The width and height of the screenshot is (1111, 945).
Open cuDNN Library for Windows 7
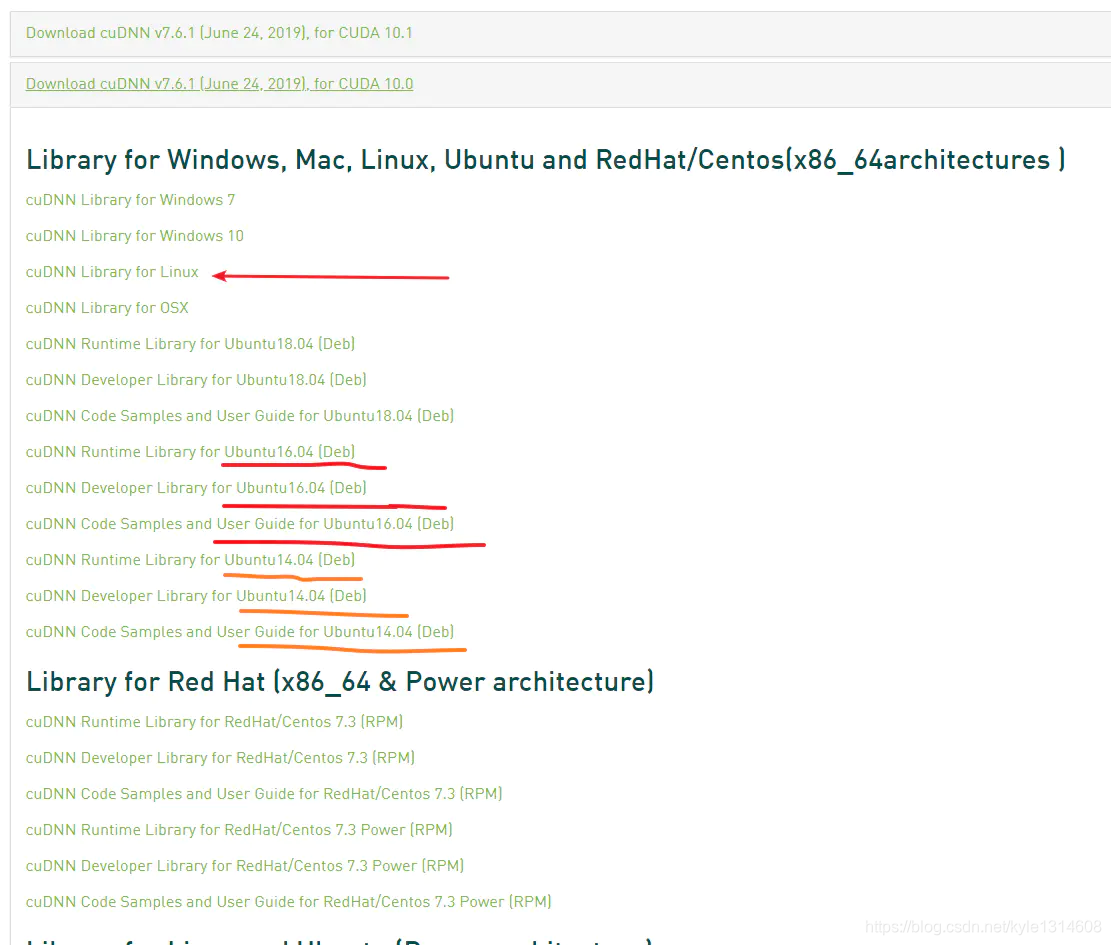tap(130, 200)
